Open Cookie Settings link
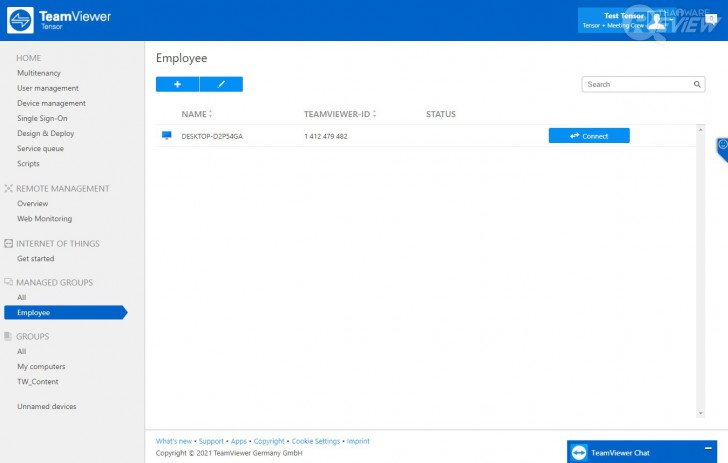 (x=316, y=441)
